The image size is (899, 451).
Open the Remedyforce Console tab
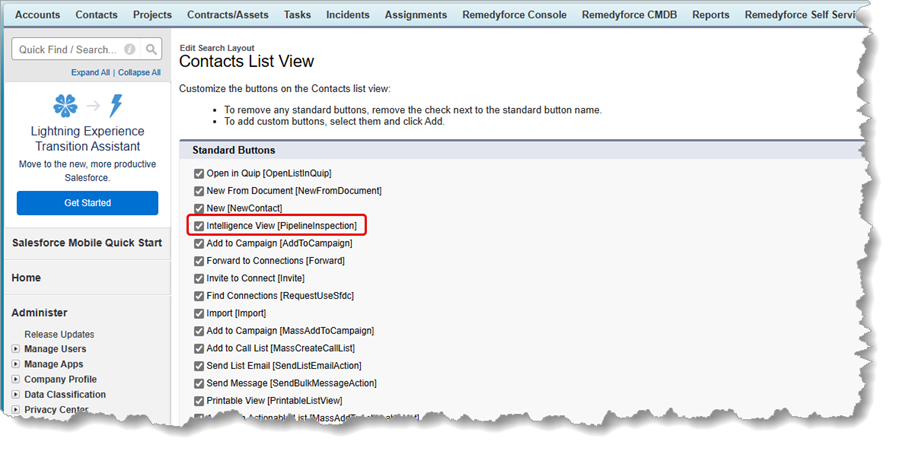coord(514,15)
